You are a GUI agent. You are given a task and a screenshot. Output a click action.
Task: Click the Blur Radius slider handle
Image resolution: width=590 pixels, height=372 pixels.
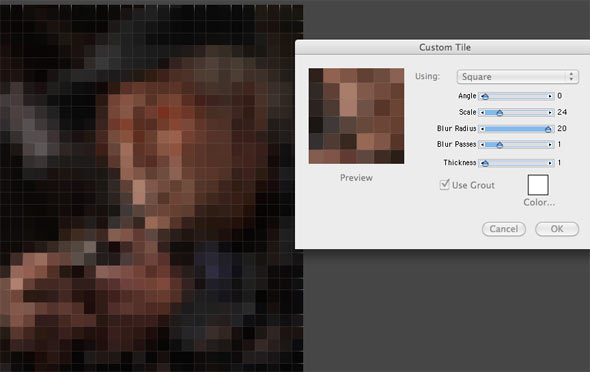pos(548,129)
